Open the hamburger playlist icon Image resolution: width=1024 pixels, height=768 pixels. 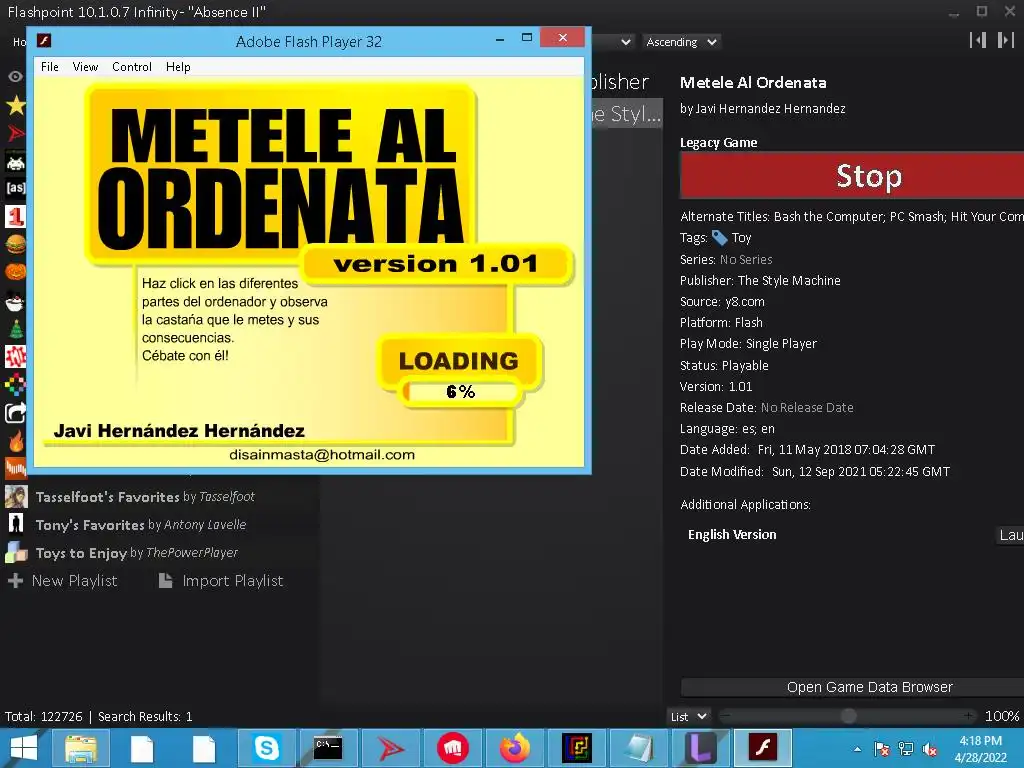[x=16, y=244]
